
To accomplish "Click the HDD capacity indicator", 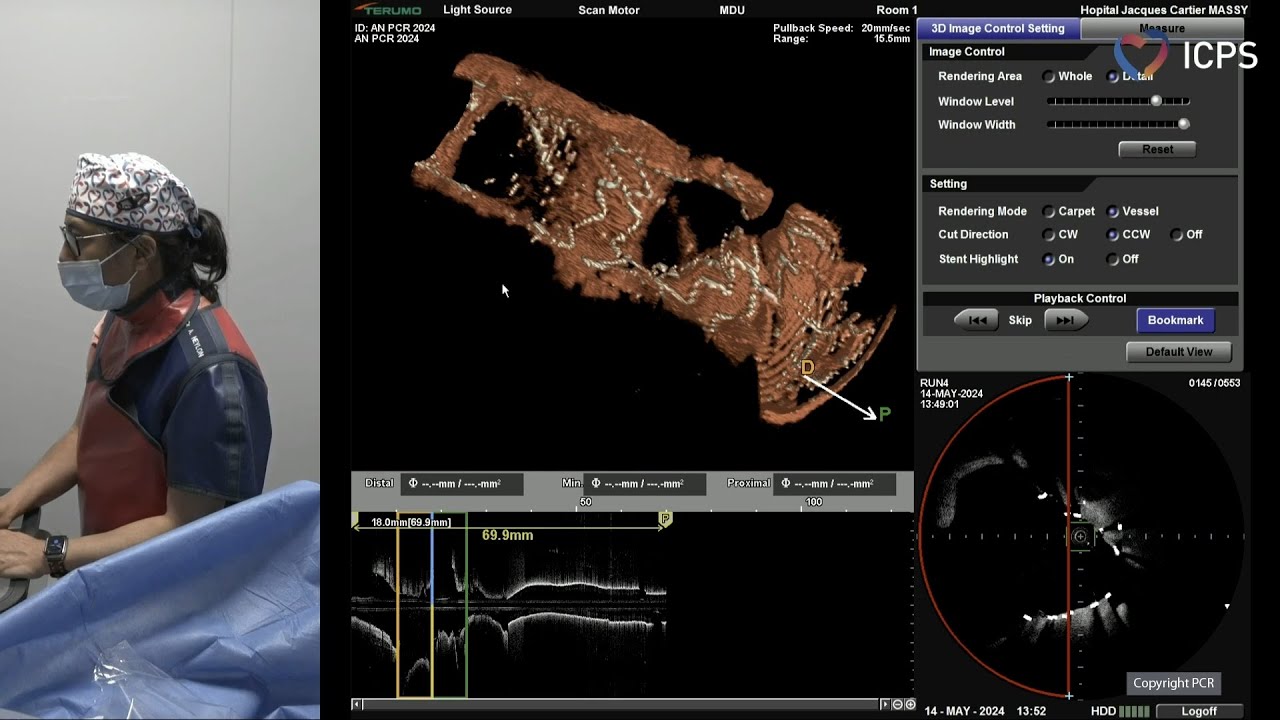I will (x=1120, y=711).
